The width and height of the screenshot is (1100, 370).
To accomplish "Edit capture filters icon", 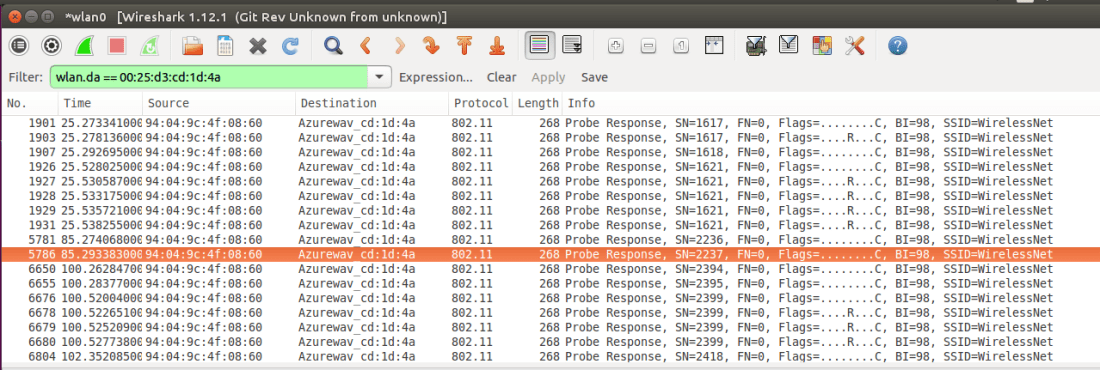I will tap(756, 46).
